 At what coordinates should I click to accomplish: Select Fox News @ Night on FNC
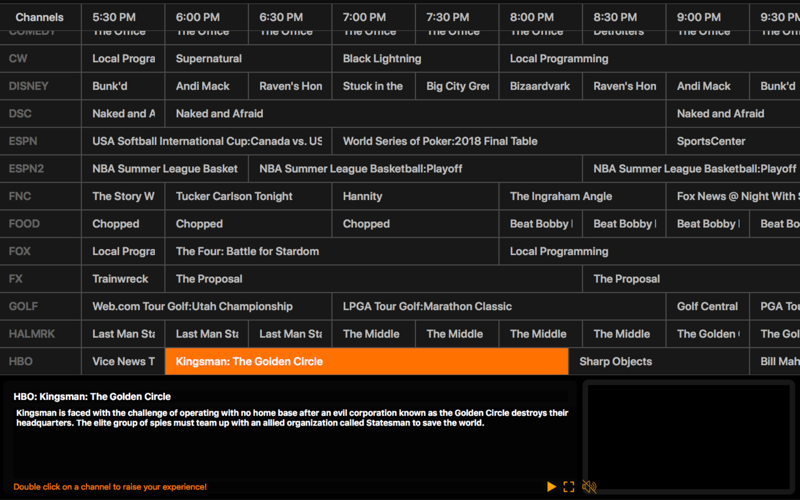click(x=733, y=196)
